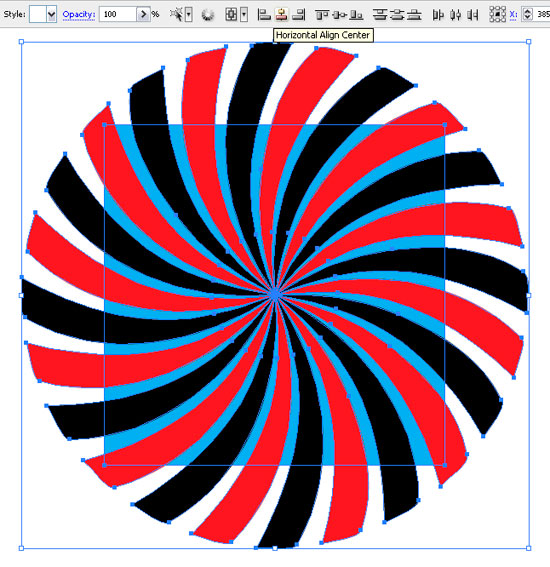Viewport: 550px width, 567px height.
Task: Click Vertical Distribute Top icon
Action: click(380, 15)
